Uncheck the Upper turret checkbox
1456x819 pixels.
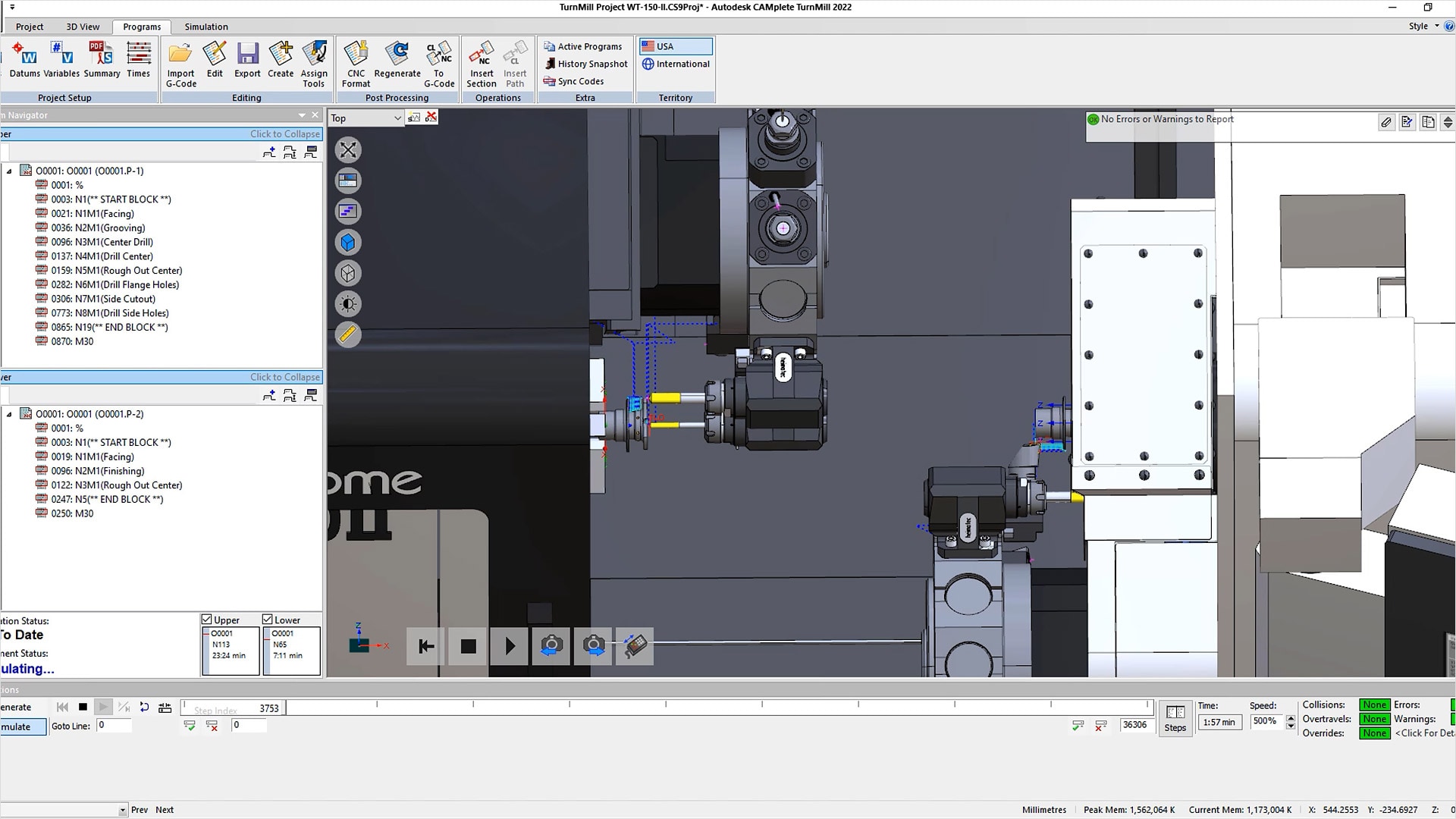tap(207, 620)
